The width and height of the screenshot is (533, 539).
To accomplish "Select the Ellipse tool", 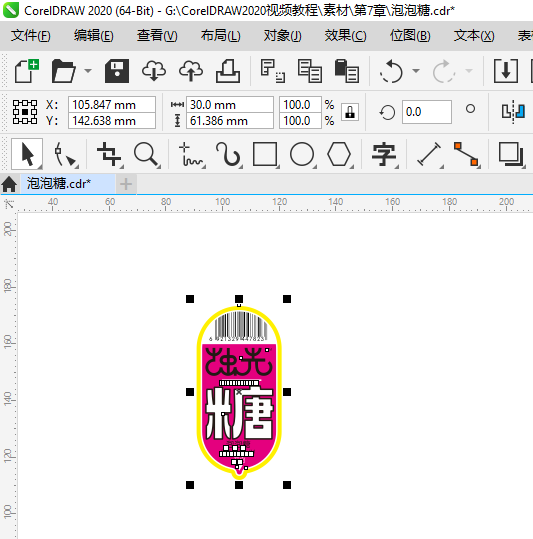I will point(302,154).
